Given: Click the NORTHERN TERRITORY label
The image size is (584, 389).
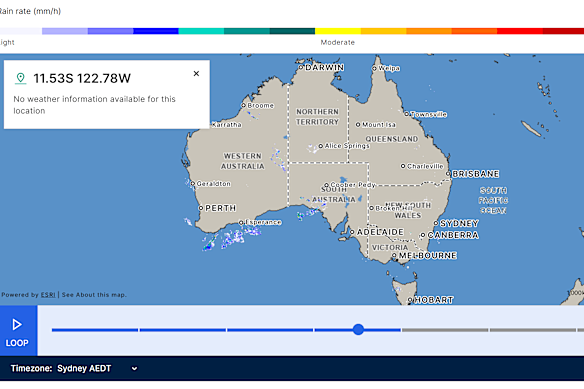Looking at the screenshot, I should pos(317,117).
